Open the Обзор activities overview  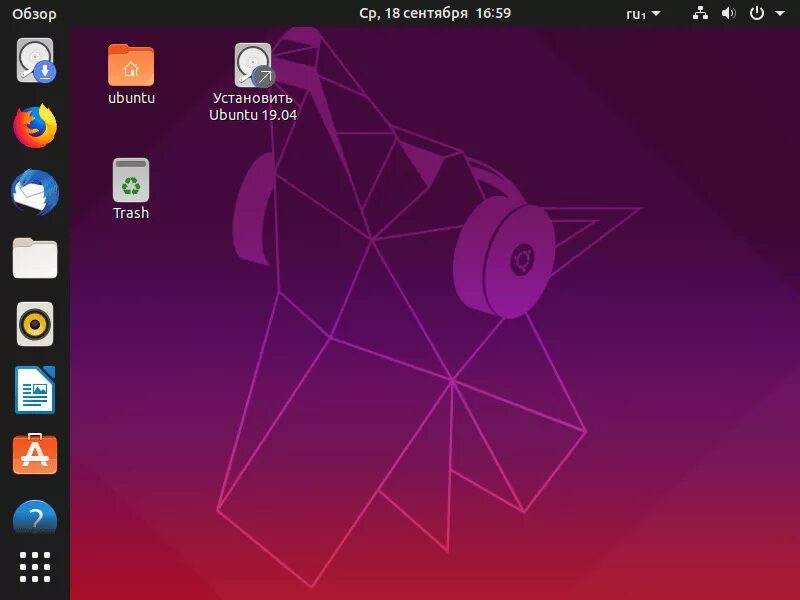[34, 14]
